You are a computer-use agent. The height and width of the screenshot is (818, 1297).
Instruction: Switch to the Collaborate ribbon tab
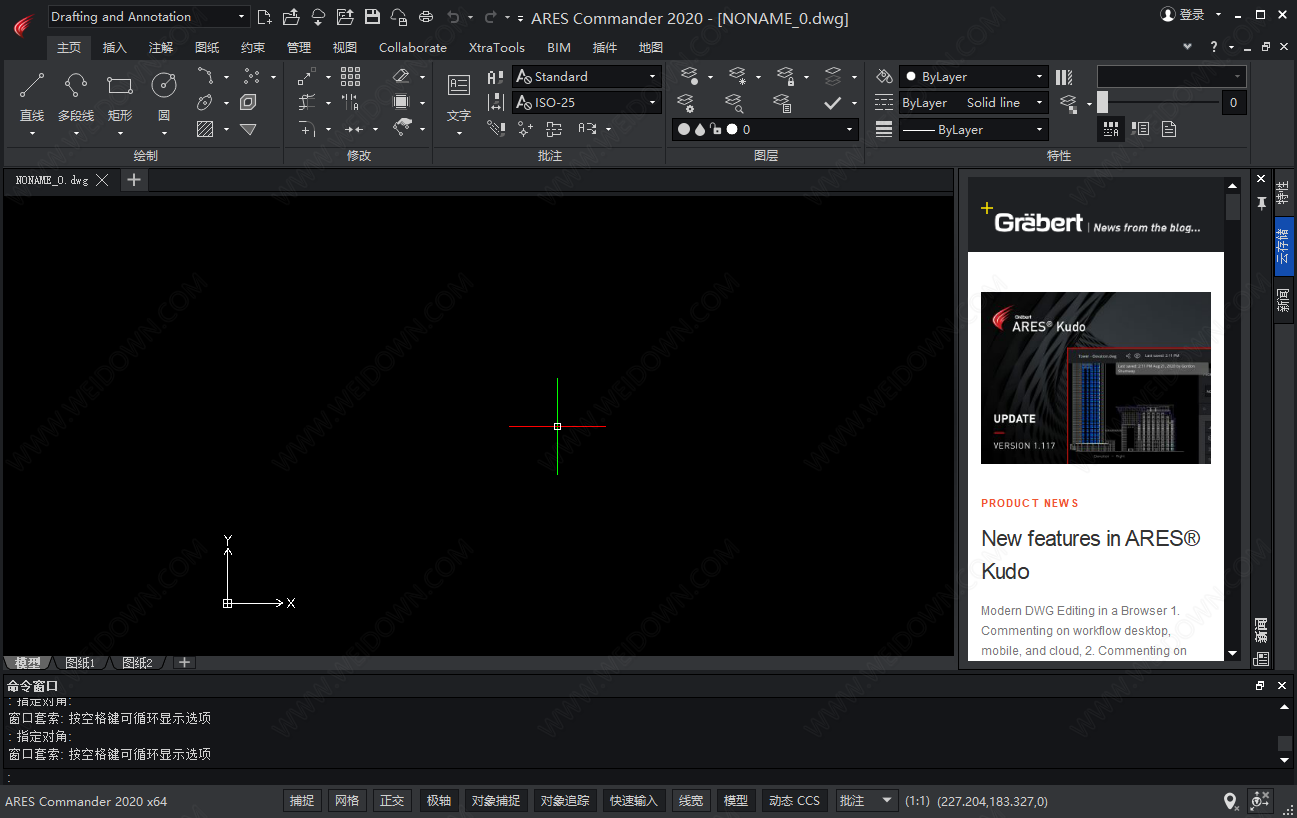coord(413,47)
